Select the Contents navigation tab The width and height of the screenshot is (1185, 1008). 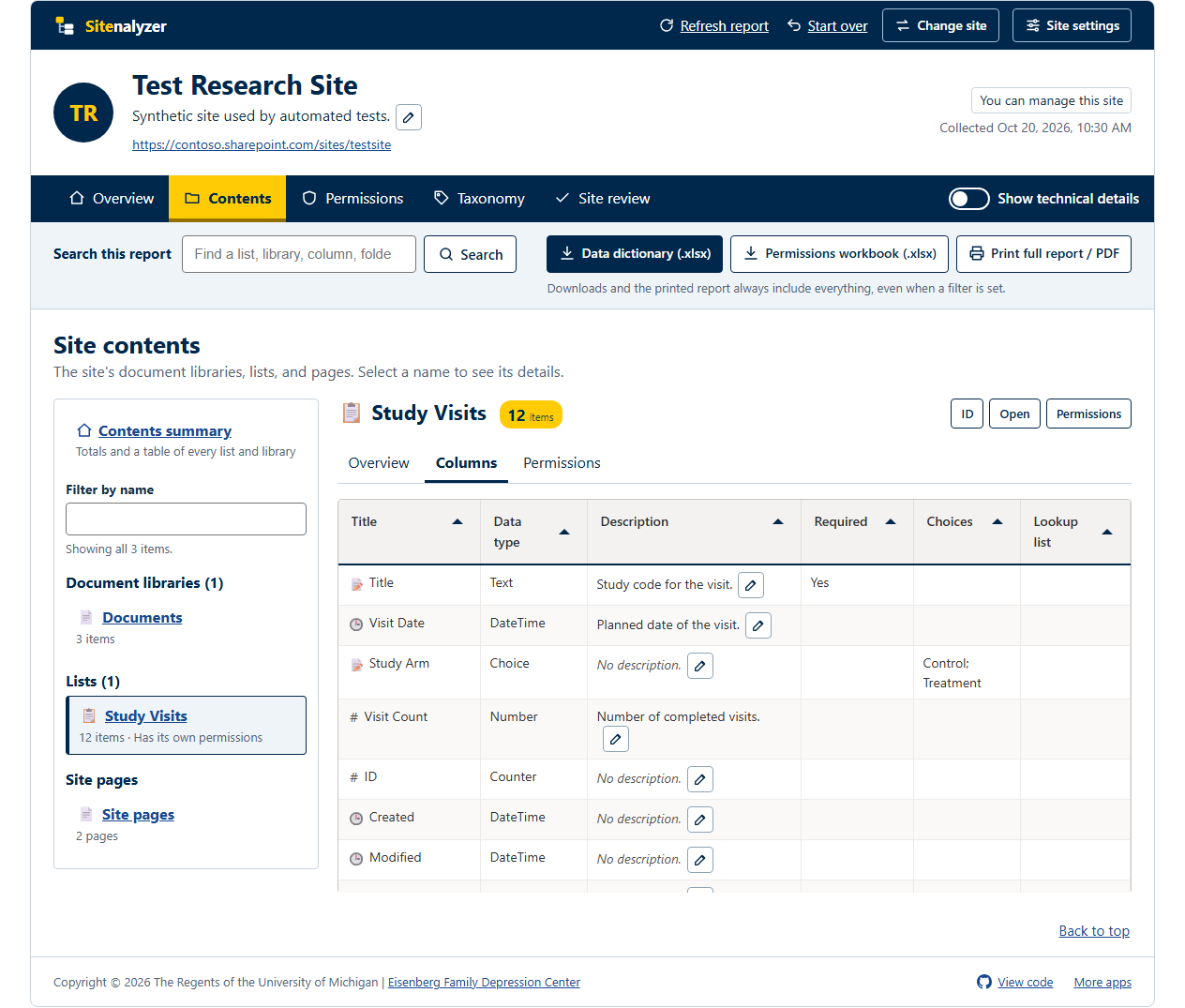pyautogui.click(x=228, y=199)
